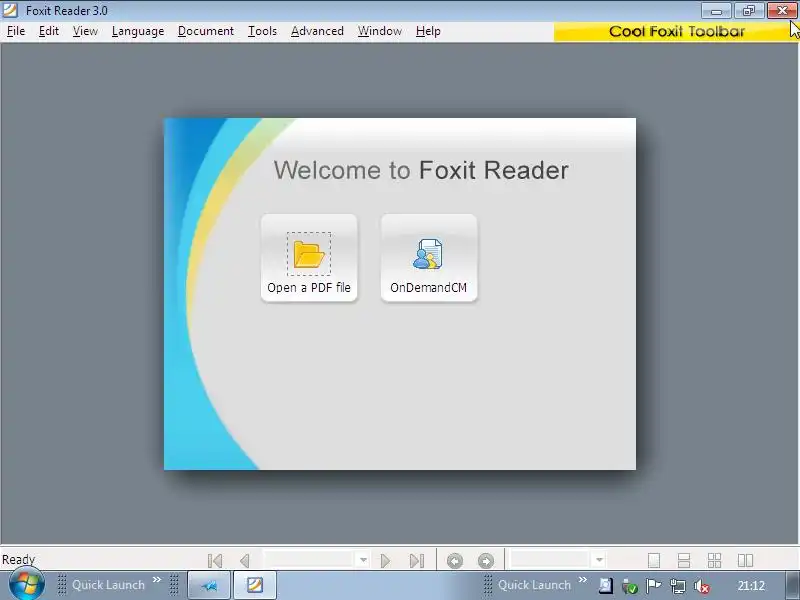Select continuous facing pages layout icon

pos(714,560)
